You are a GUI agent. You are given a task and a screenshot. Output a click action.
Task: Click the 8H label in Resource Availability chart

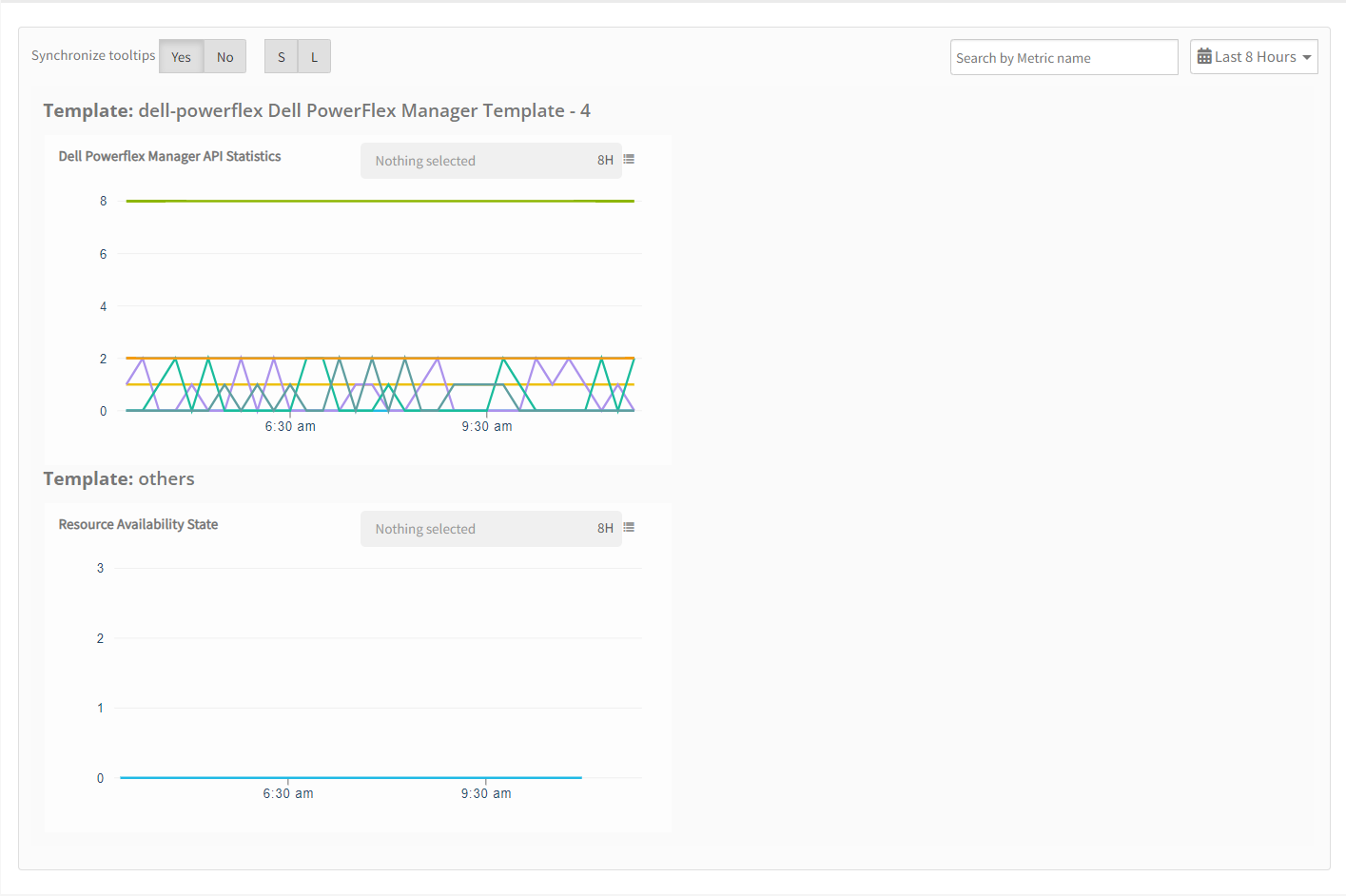605,529
